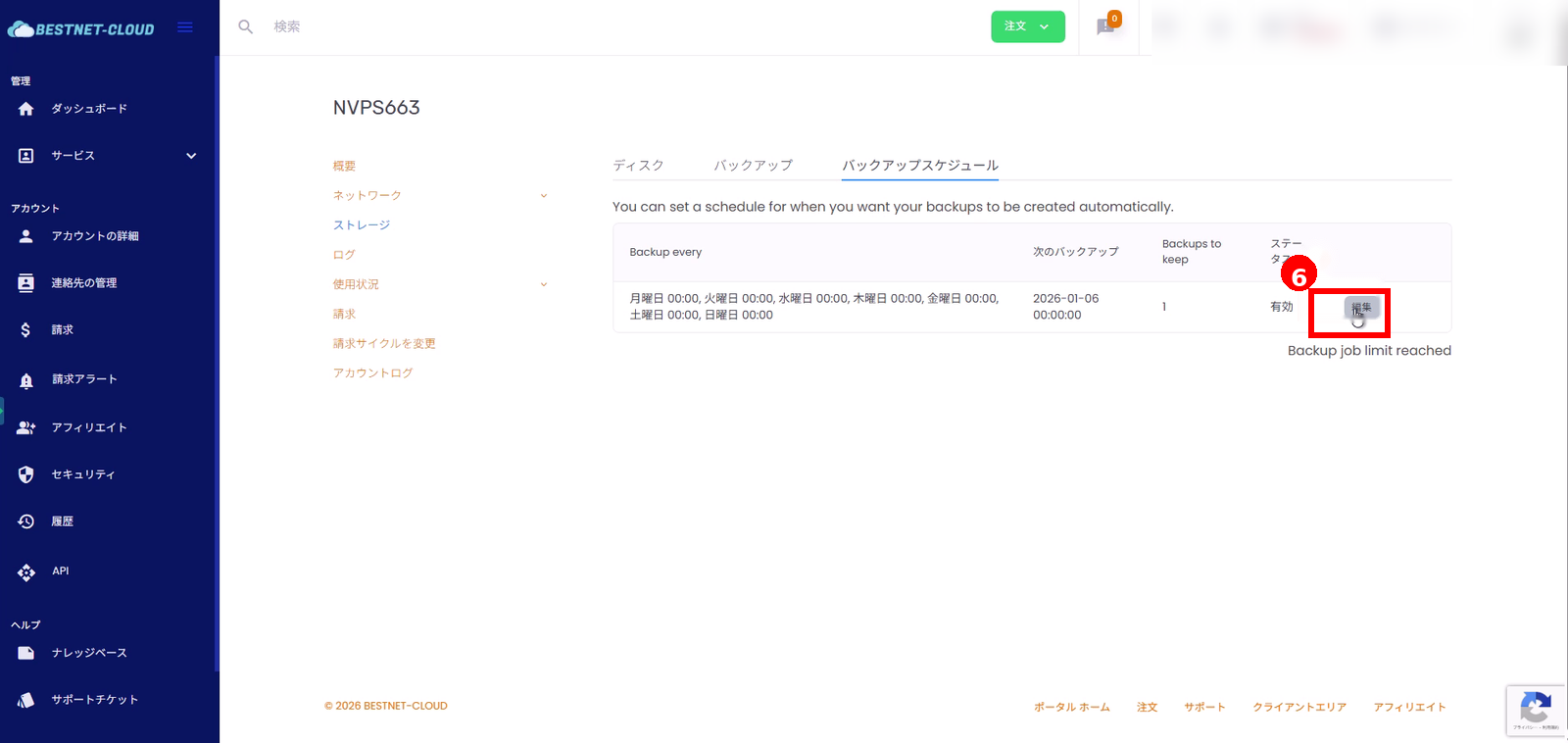Click the API icon in sidebar
Viewport: 1568px width, 743px height.
(26, 571)
